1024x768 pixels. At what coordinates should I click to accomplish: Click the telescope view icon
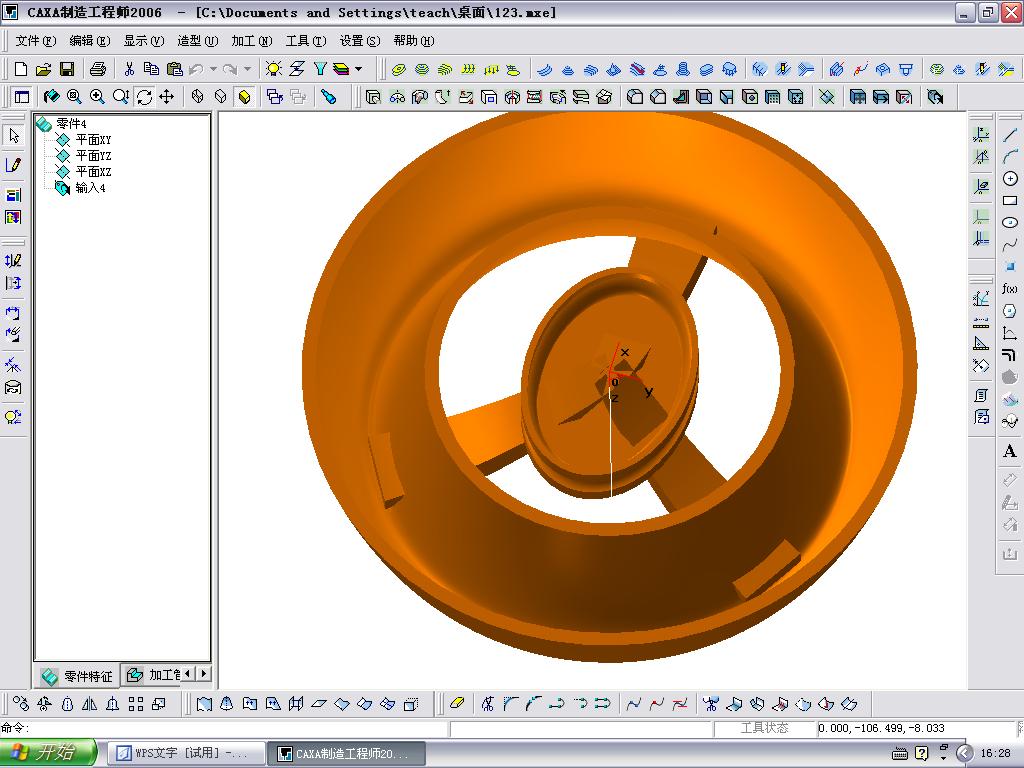click(x=328, y=97)
